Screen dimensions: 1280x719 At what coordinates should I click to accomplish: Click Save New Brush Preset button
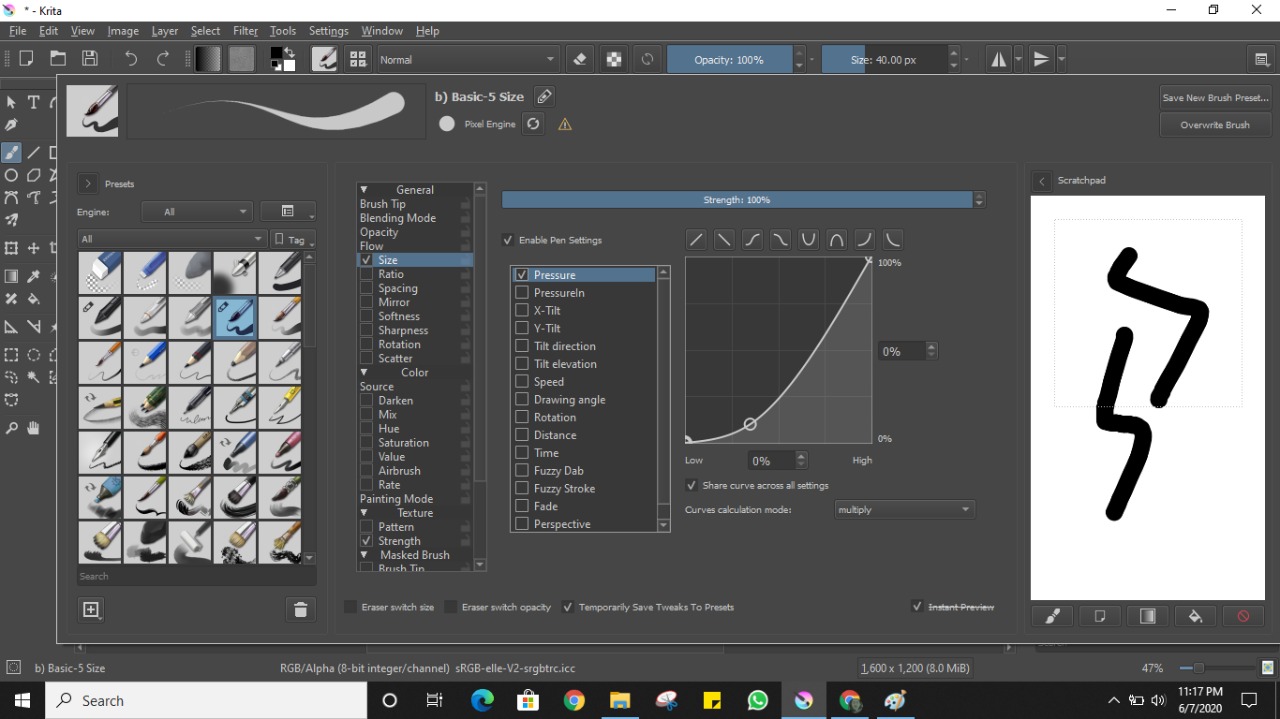1215,98
